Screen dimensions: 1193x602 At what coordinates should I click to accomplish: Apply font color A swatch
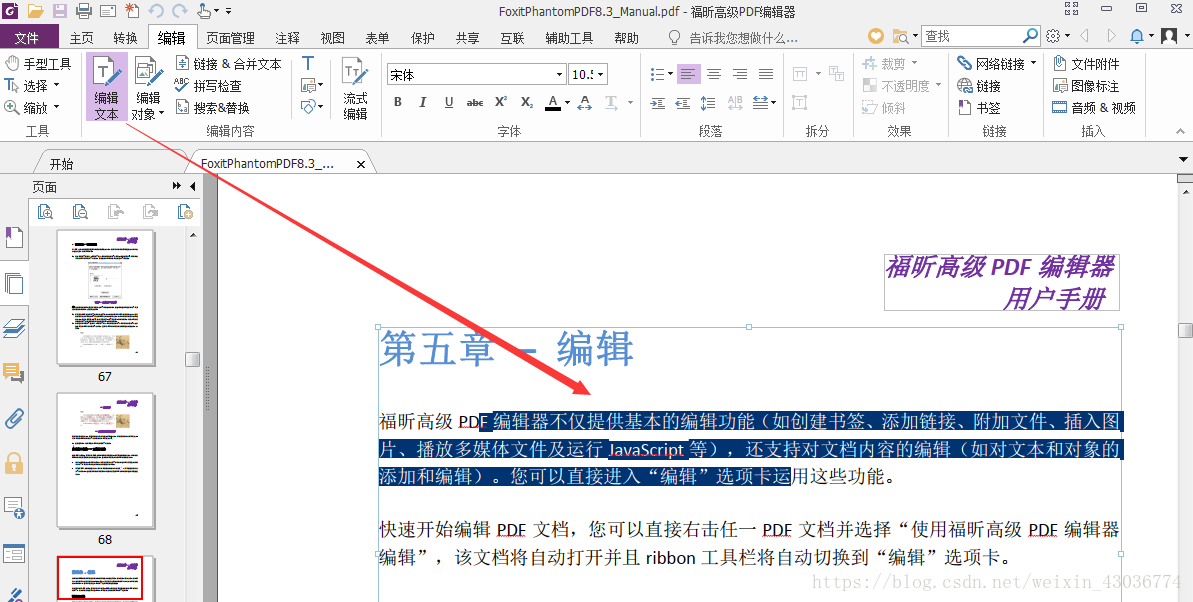pos(552,103)
